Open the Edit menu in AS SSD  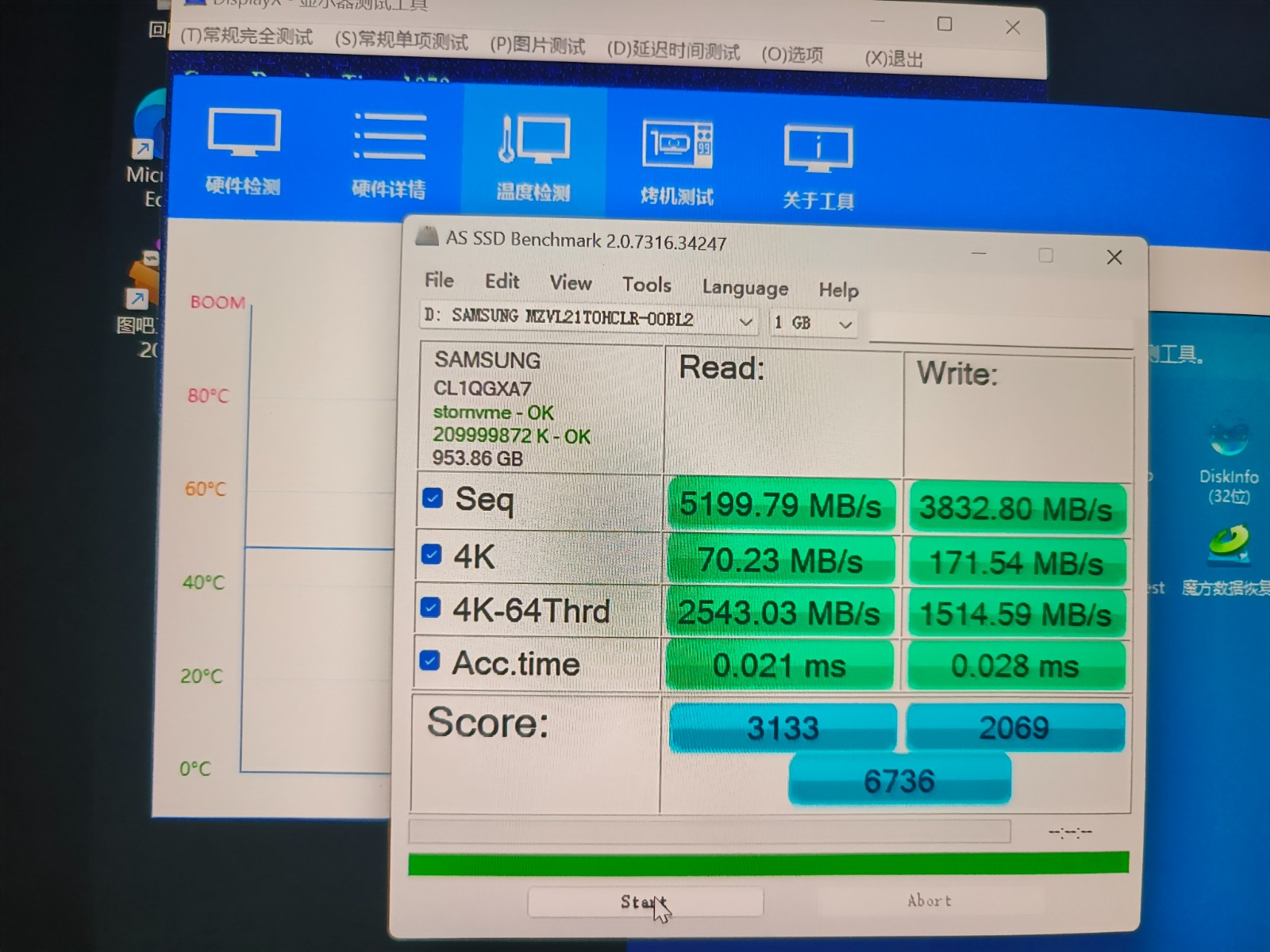502,281
